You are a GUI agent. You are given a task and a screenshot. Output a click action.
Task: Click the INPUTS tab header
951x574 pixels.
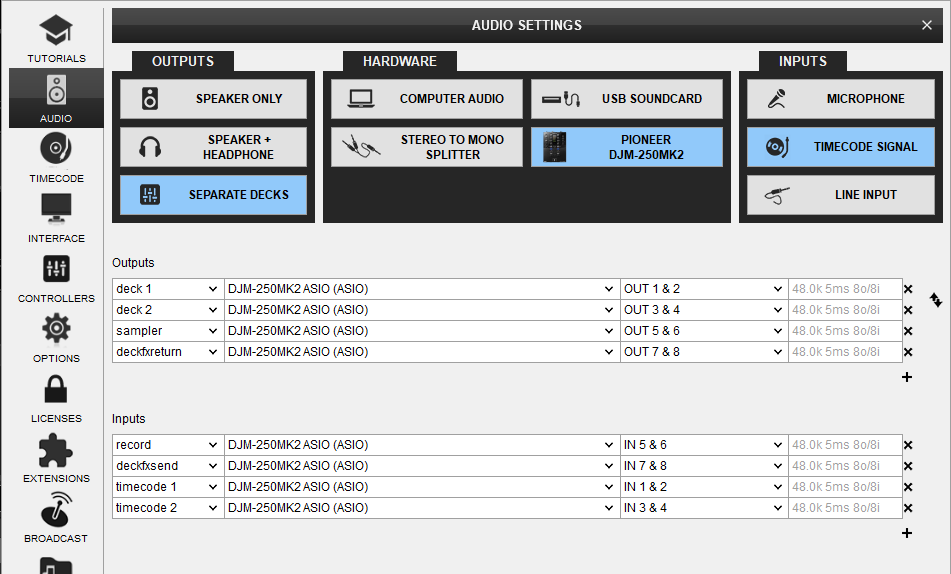tap(802, 61)
